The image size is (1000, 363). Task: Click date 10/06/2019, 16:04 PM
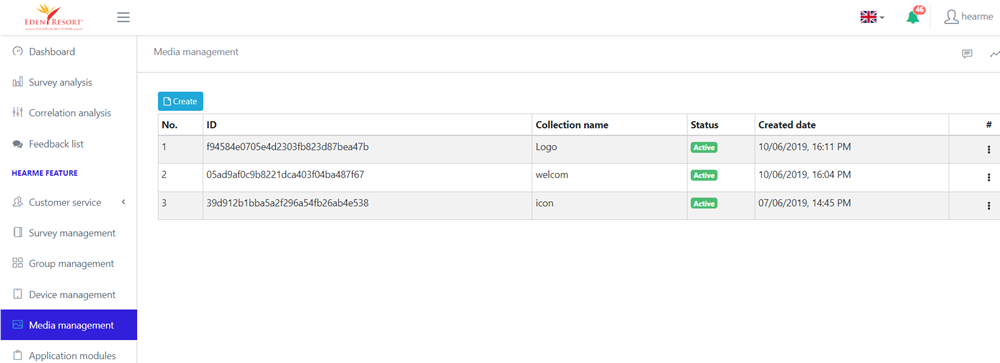[804, 175]
